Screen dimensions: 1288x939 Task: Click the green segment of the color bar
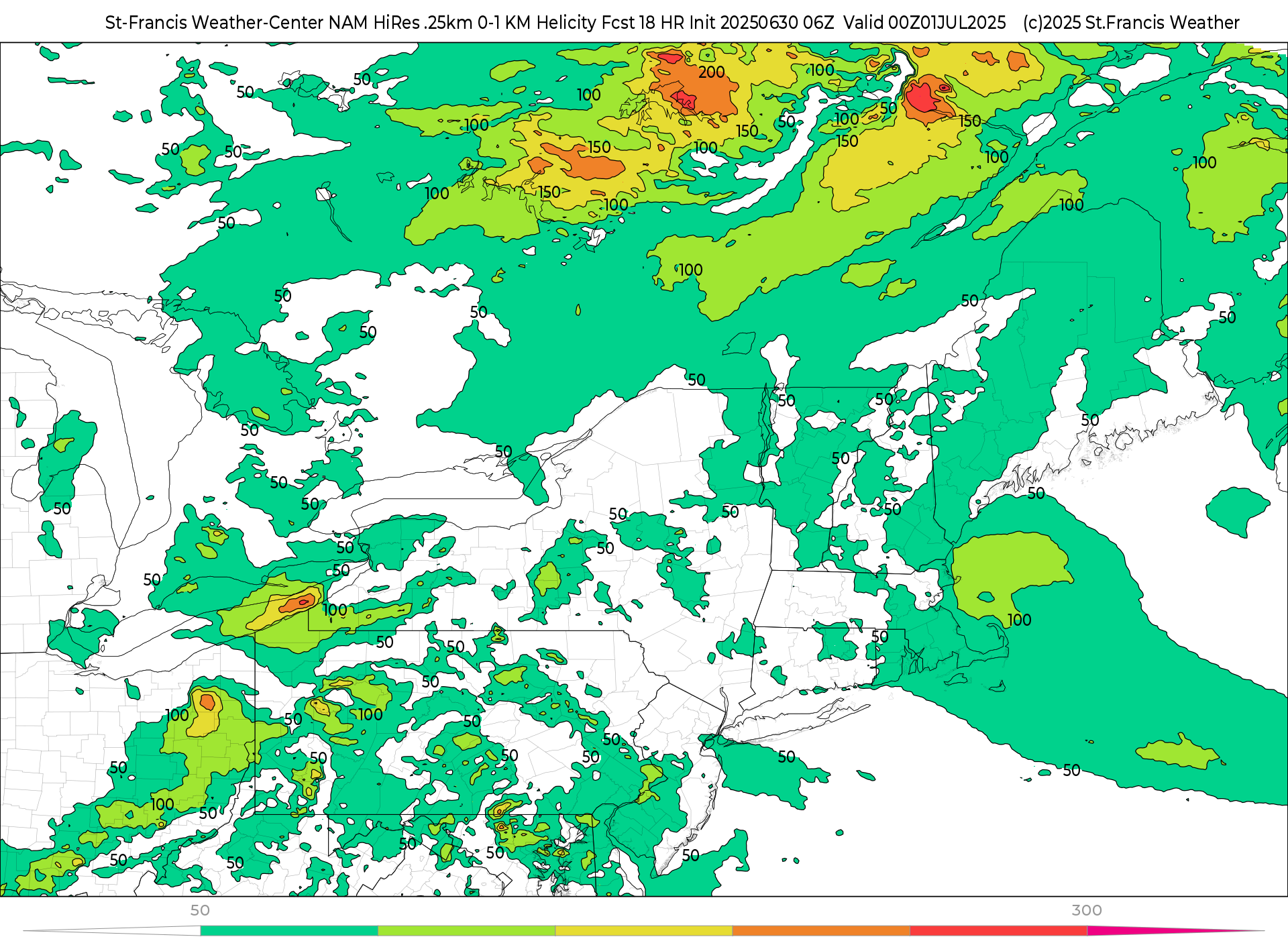289,930
